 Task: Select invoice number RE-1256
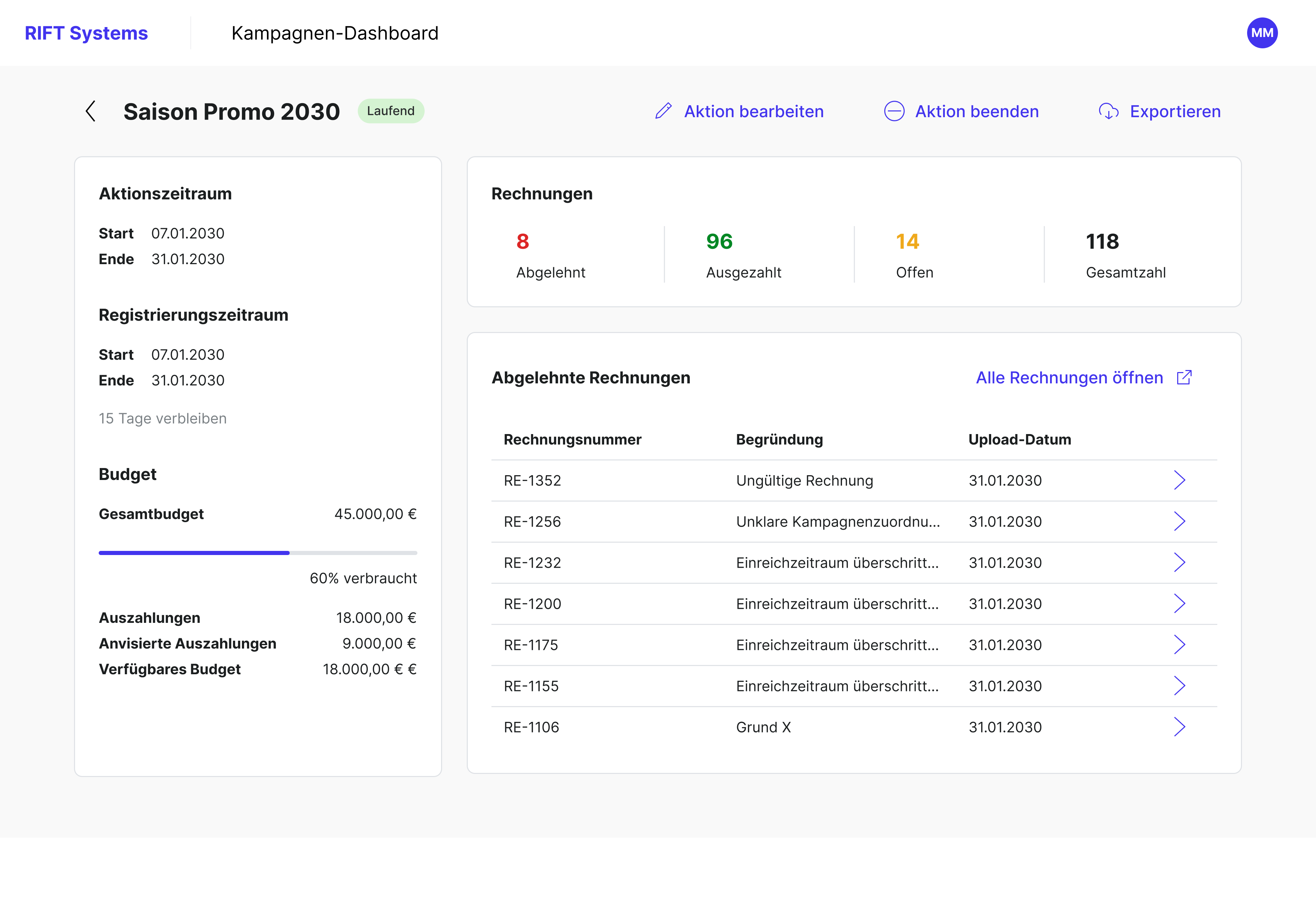coord(532,522)
